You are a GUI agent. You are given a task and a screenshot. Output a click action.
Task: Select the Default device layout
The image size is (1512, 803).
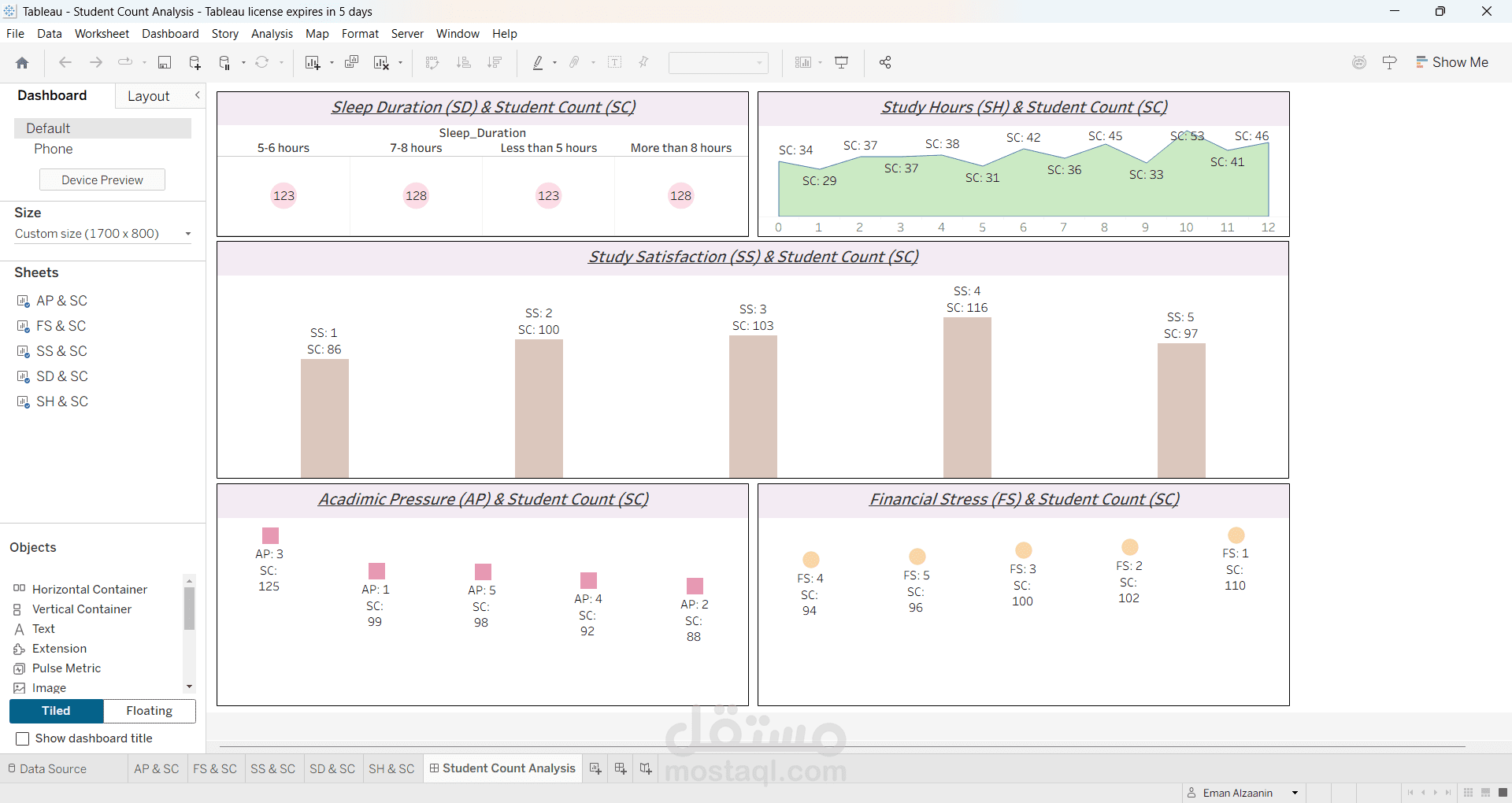102,128
